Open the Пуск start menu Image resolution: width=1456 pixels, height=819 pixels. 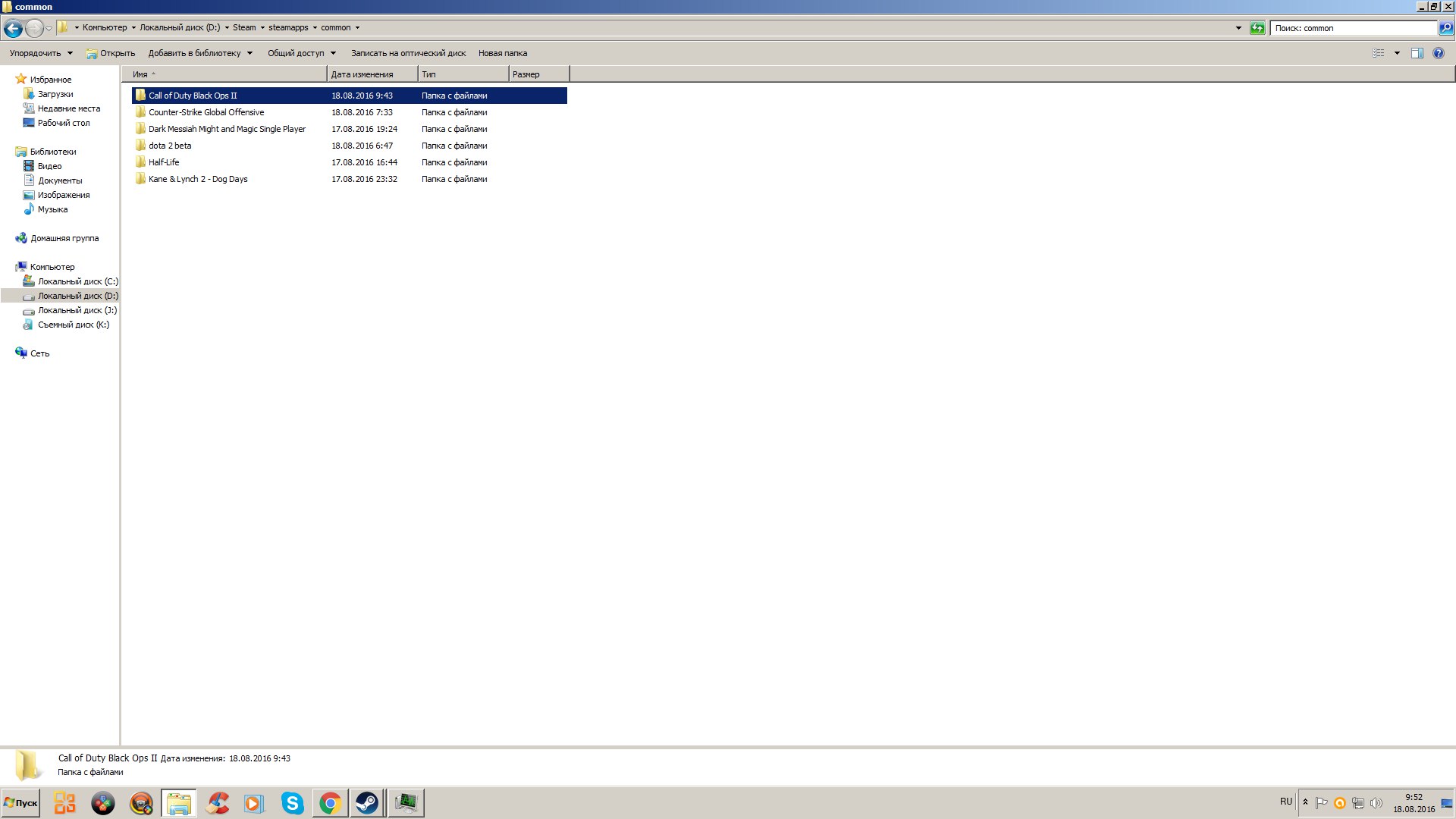coord(20,803)
